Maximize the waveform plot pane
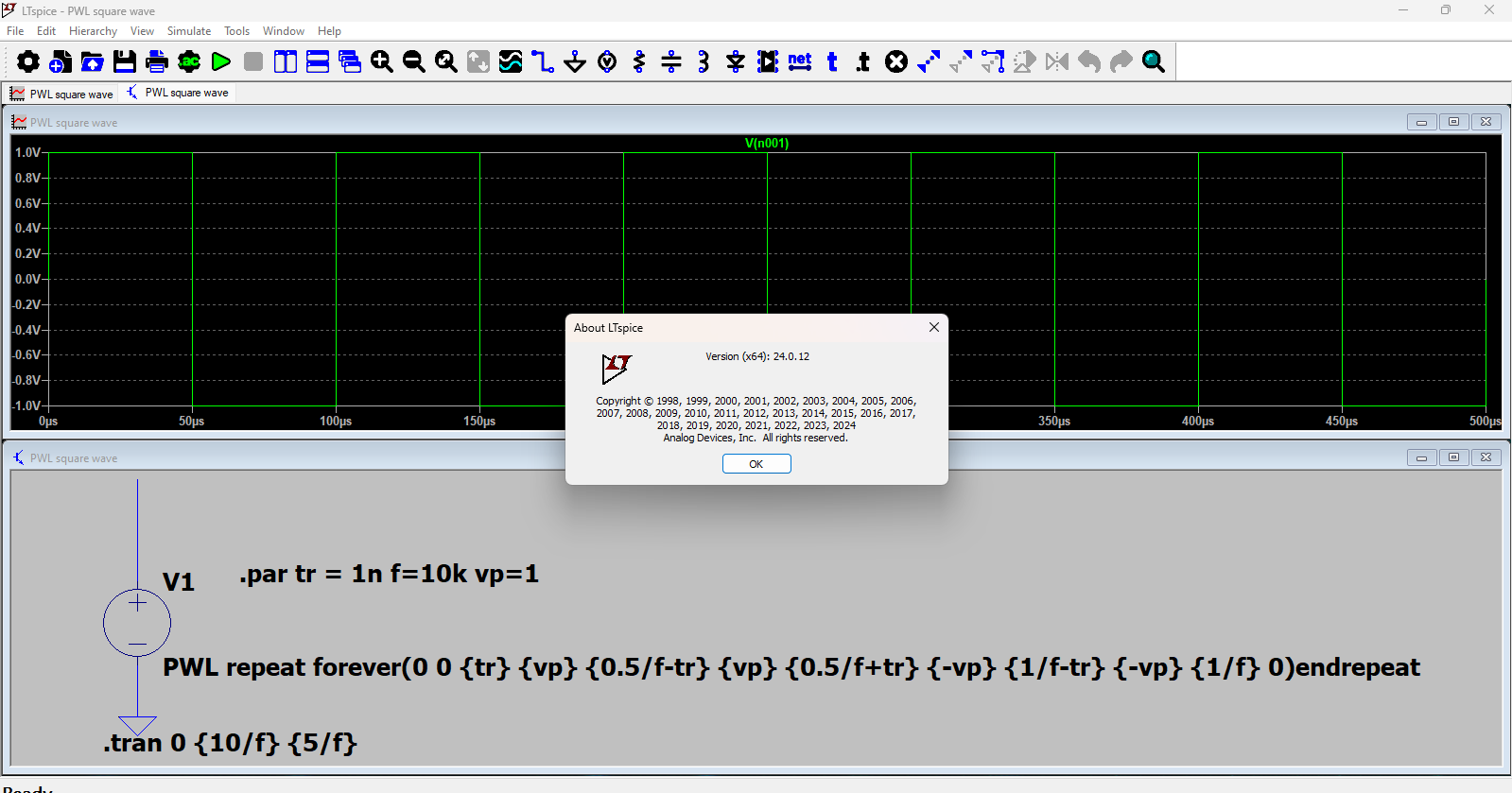The width and height of the screenshot is (1512, 793). pos(1453,122)
